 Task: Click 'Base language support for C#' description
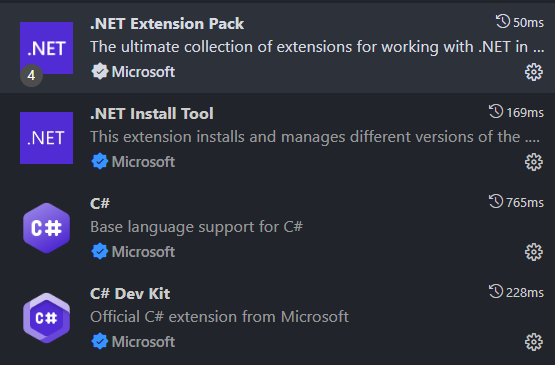coord(196,227)
